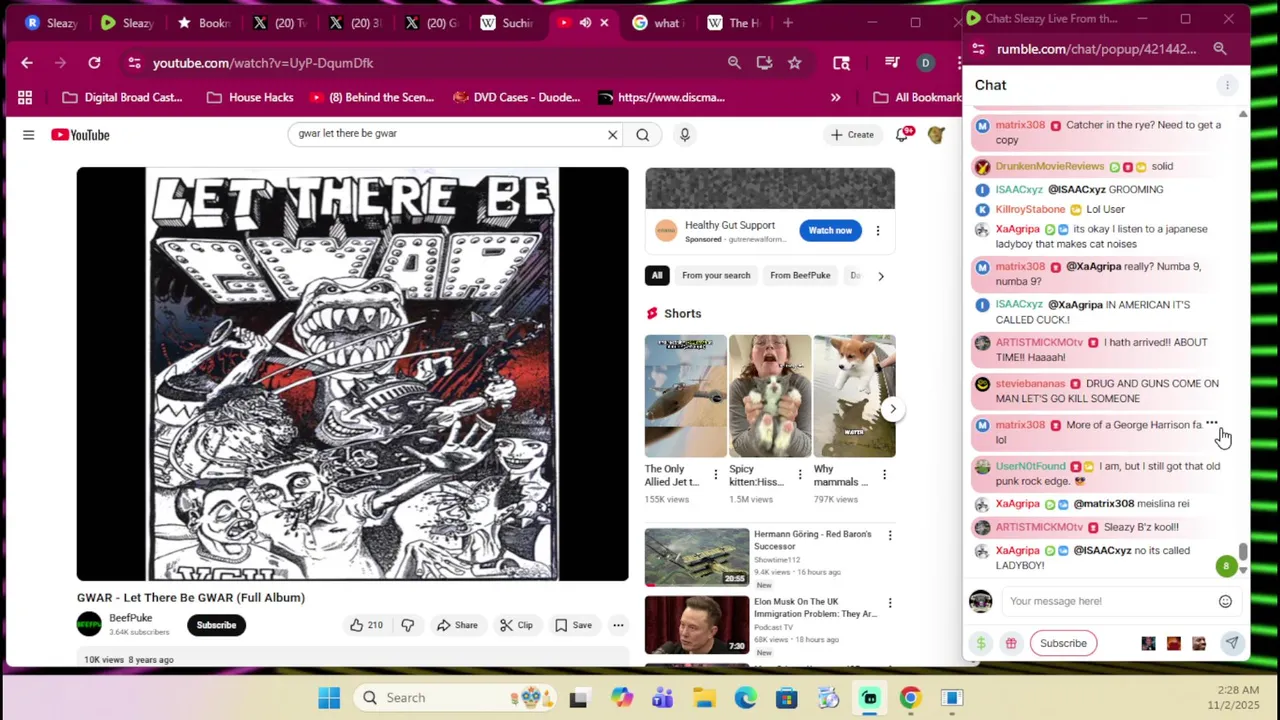
Task: Open House Hacks bookmark folder
Action: pos(250,97)
